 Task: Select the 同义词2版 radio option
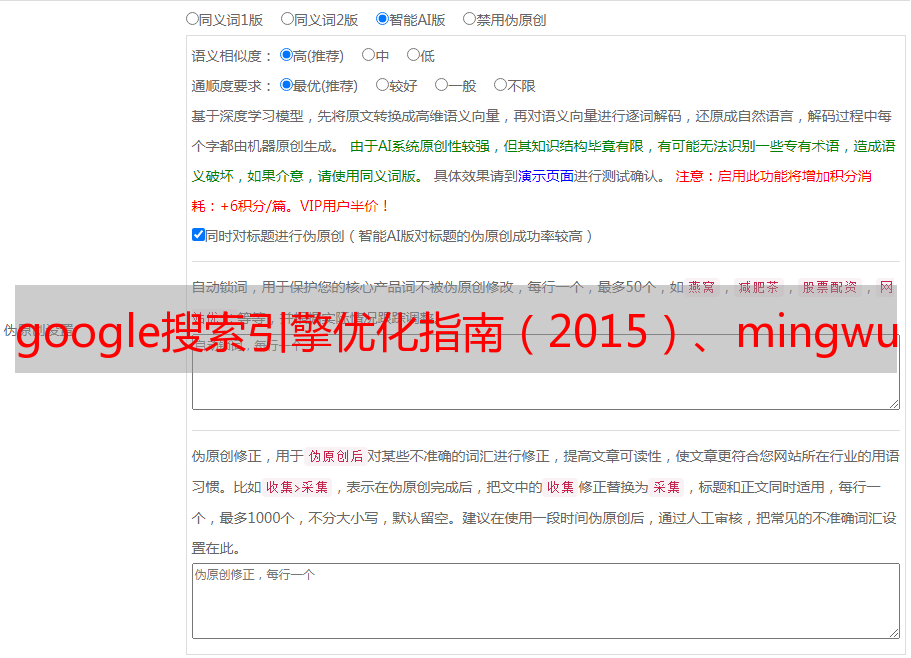pos(287,19)
